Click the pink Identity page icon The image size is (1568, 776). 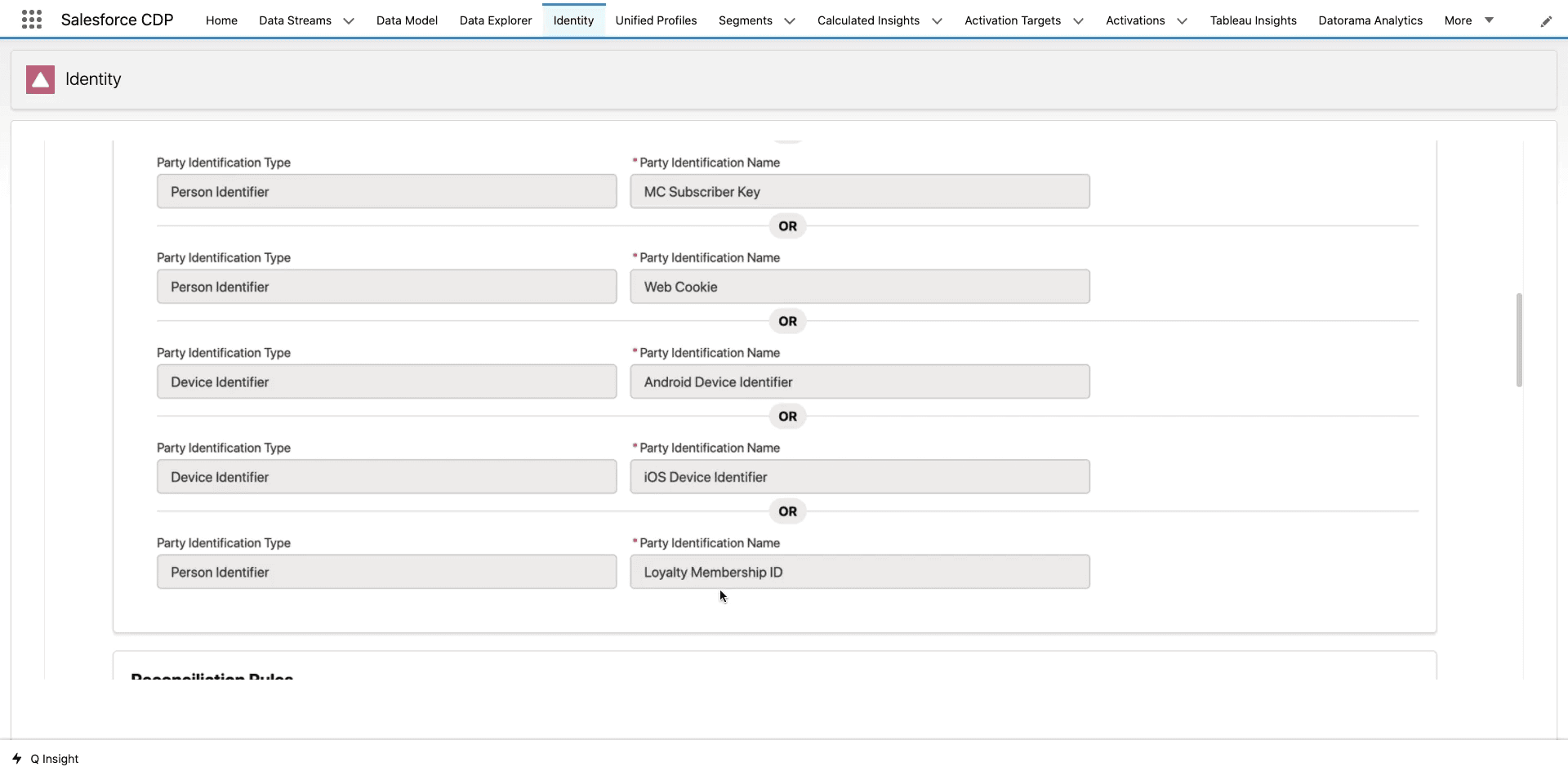[40, 79]
